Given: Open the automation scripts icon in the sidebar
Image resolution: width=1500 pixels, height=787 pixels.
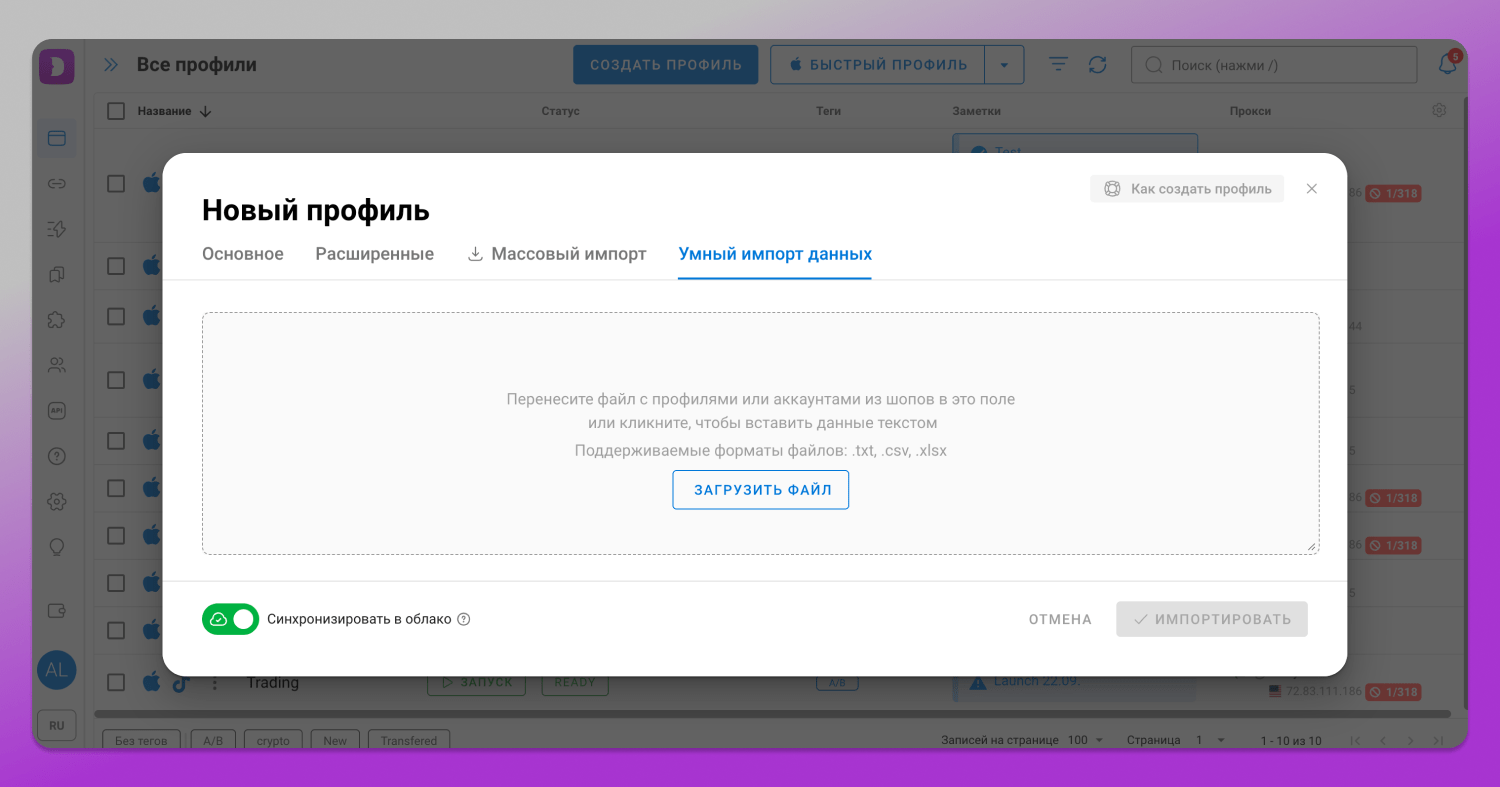Looking at the screenshot, I should [x=57, y=229].
